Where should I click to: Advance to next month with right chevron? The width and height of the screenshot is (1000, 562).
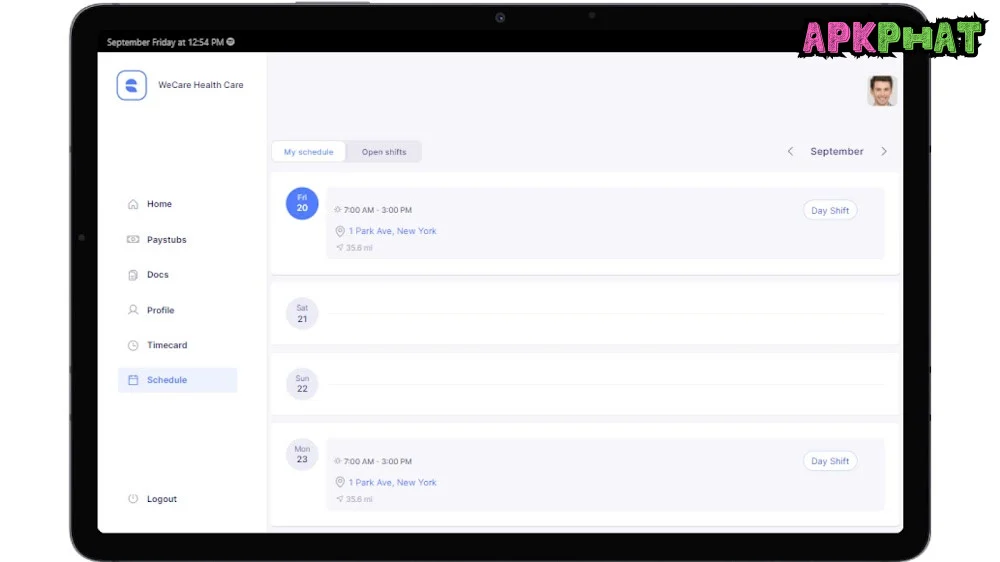point(884,152)
